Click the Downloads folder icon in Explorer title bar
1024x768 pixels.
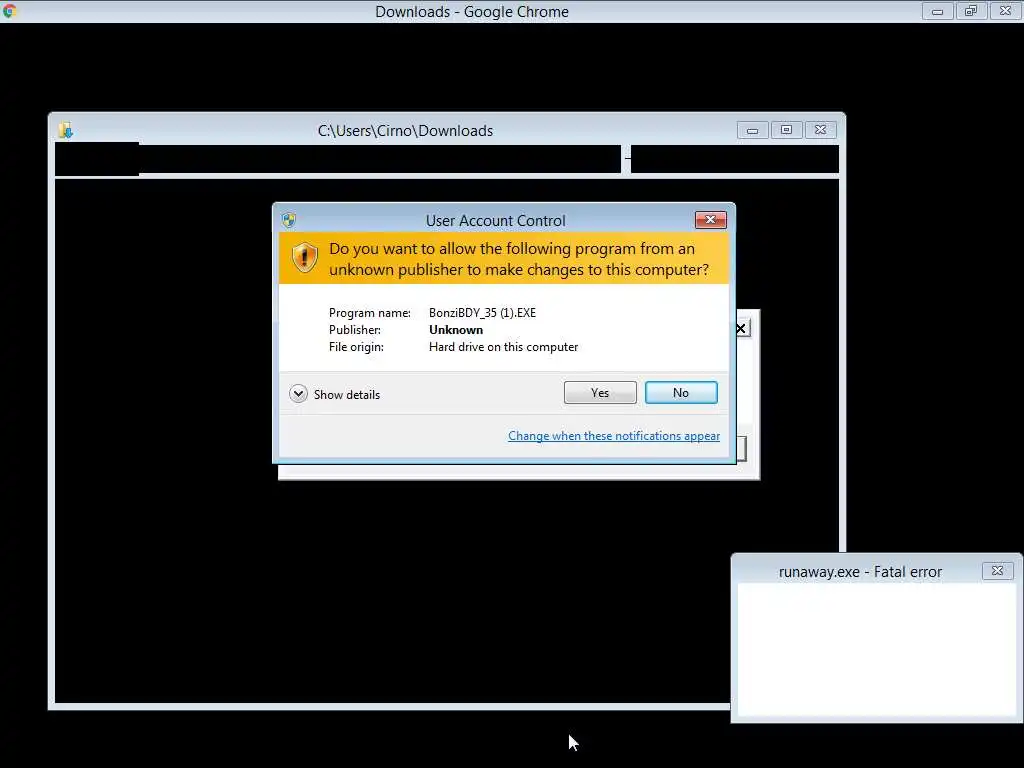click(65, 130)
